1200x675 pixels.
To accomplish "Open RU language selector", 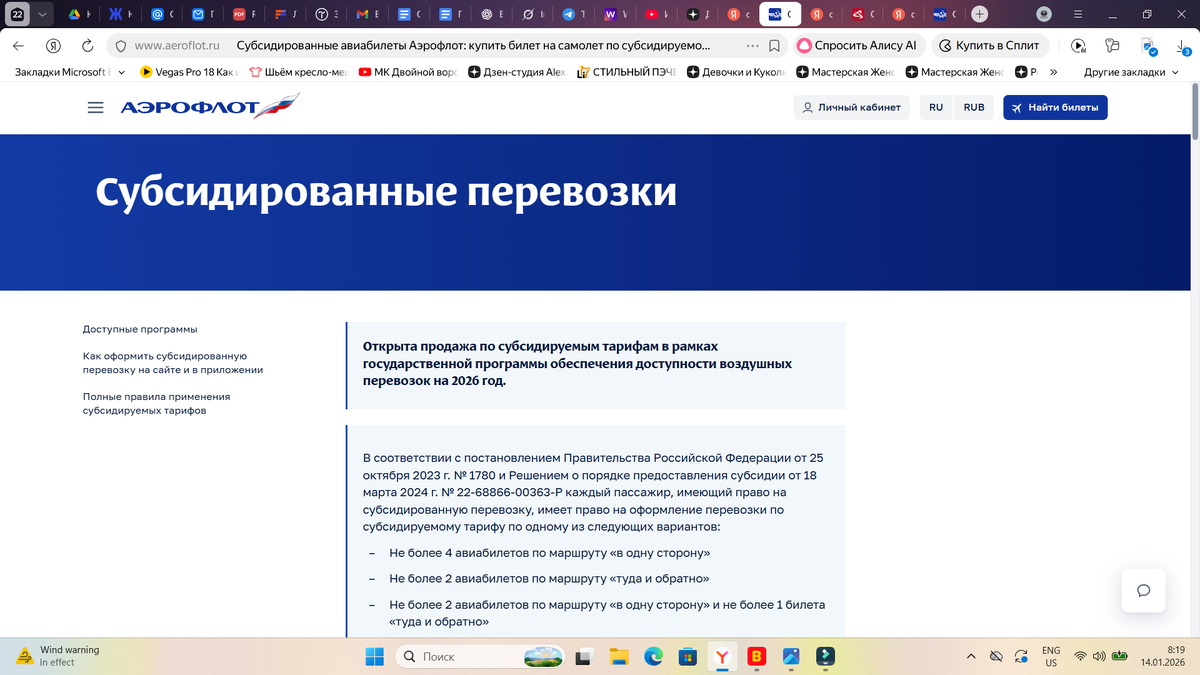I will [x=936, y=108].
